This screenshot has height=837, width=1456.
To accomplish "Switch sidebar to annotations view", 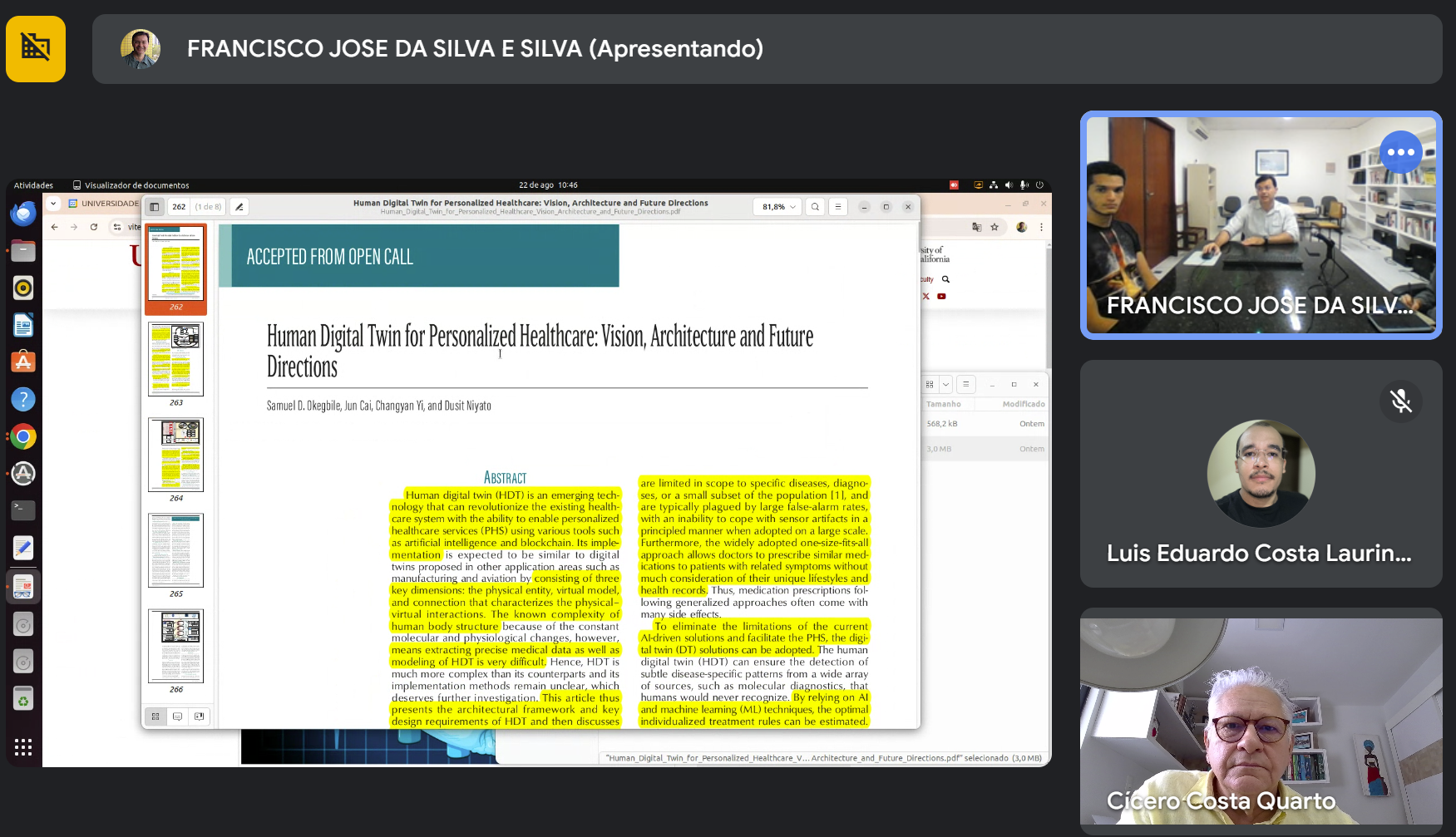I will pyautogui.click(x=177, y=716).
